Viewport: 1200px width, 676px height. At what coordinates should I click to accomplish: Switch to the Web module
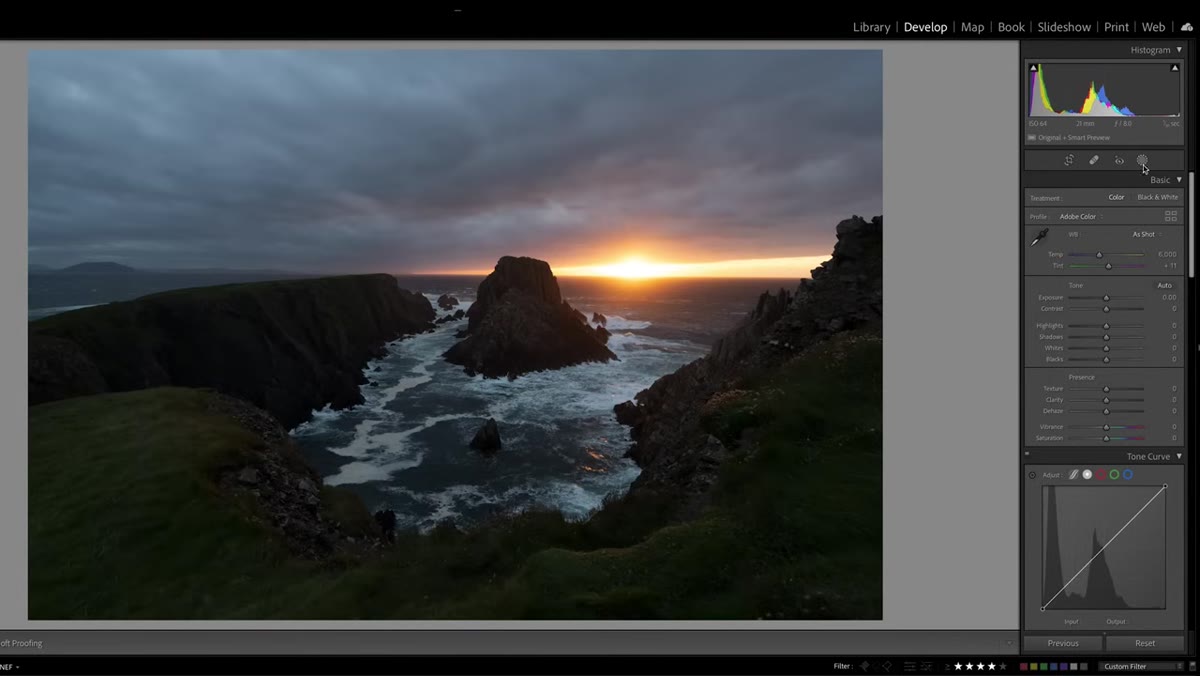[x=1153, y=27]
